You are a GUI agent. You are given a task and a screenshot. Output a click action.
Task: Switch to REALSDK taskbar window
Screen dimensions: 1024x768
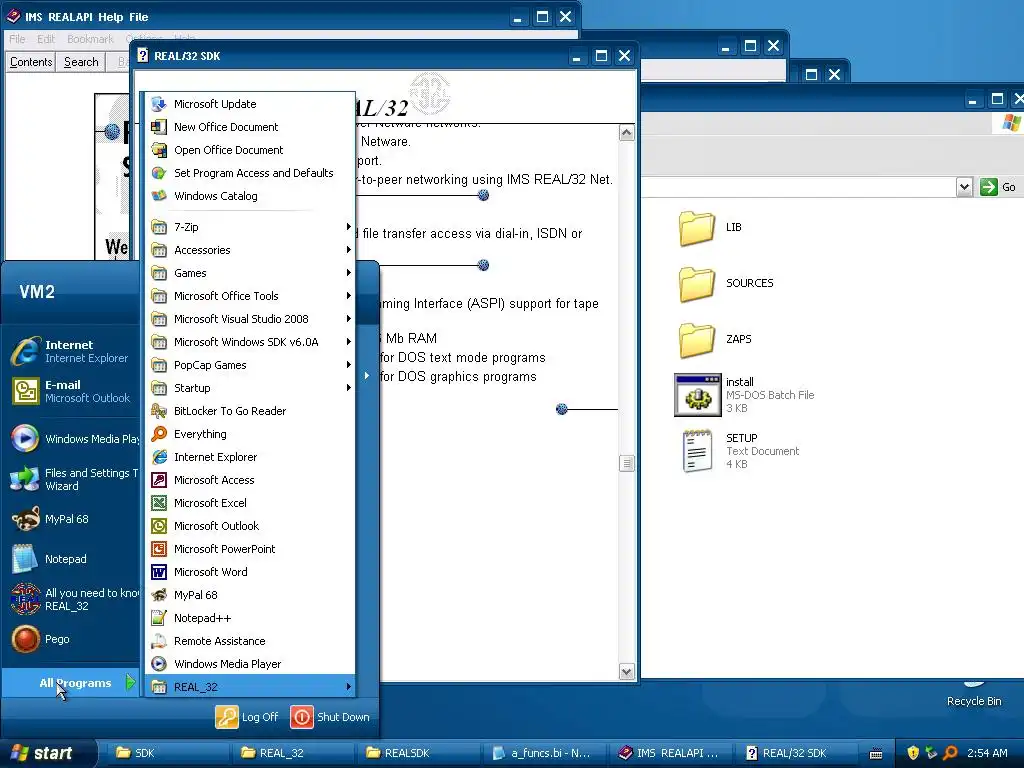coord(418,753)
